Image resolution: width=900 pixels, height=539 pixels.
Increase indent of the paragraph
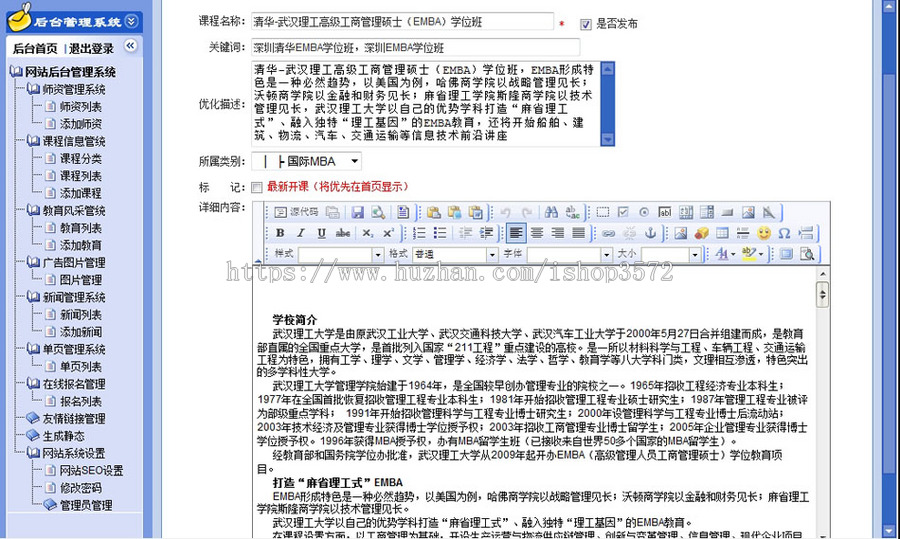[486, 233]
